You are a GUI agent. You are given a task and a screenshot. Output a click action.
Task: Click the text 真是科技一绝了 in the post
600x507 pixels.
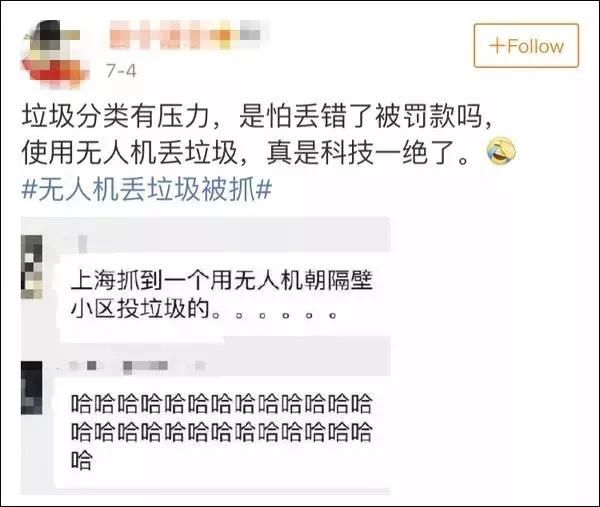point(367,153)
